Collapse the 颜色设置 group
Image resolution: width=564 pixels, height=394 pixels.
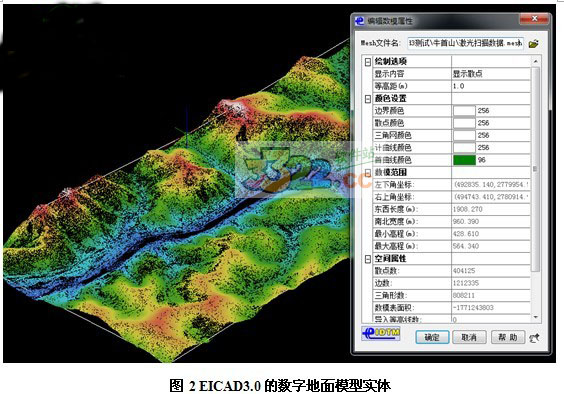click(x=368, y=99)
